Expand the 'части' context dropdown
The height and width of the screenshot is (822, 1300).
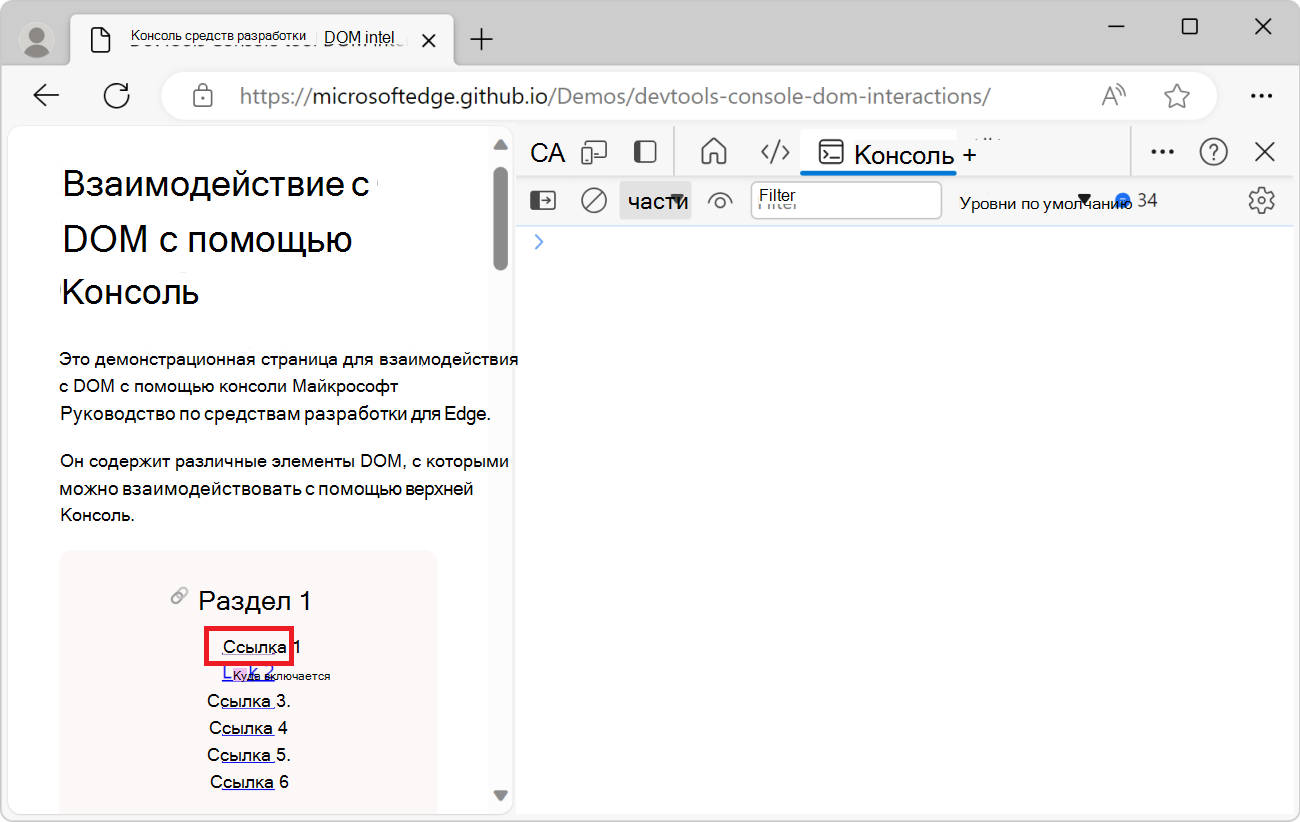point(655,200)
